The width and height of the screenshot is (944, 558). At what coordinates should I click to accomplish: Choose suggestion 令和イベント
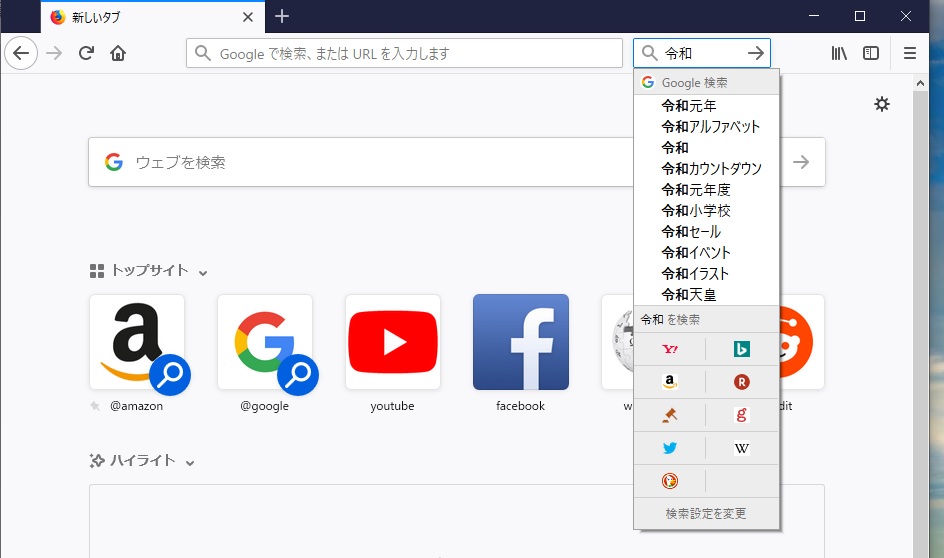point(706,253)
